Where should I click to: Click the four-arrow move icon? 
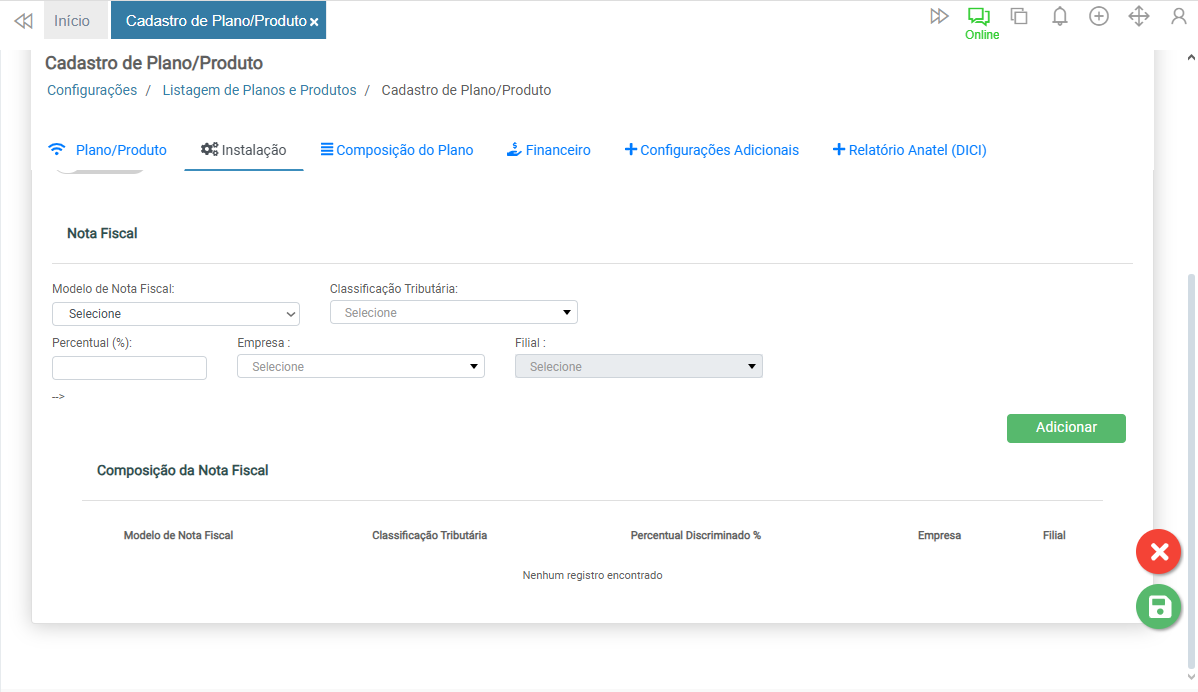[x=1138, y=16]
